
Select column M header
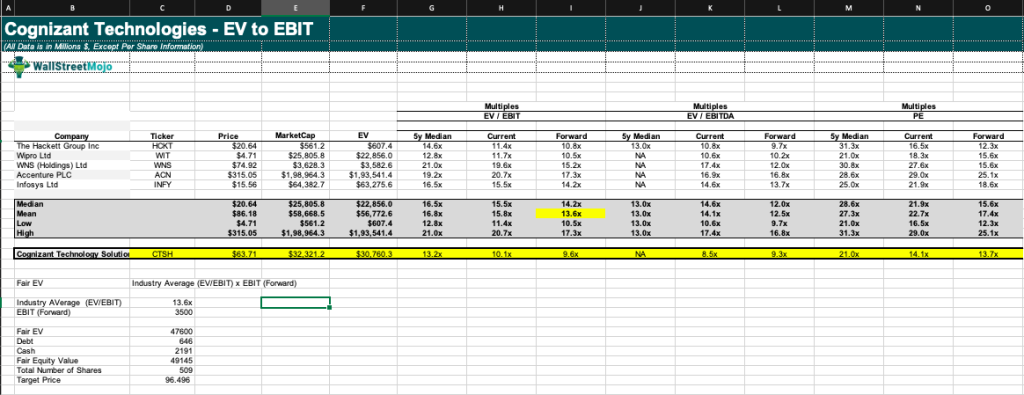click(848, 8)
